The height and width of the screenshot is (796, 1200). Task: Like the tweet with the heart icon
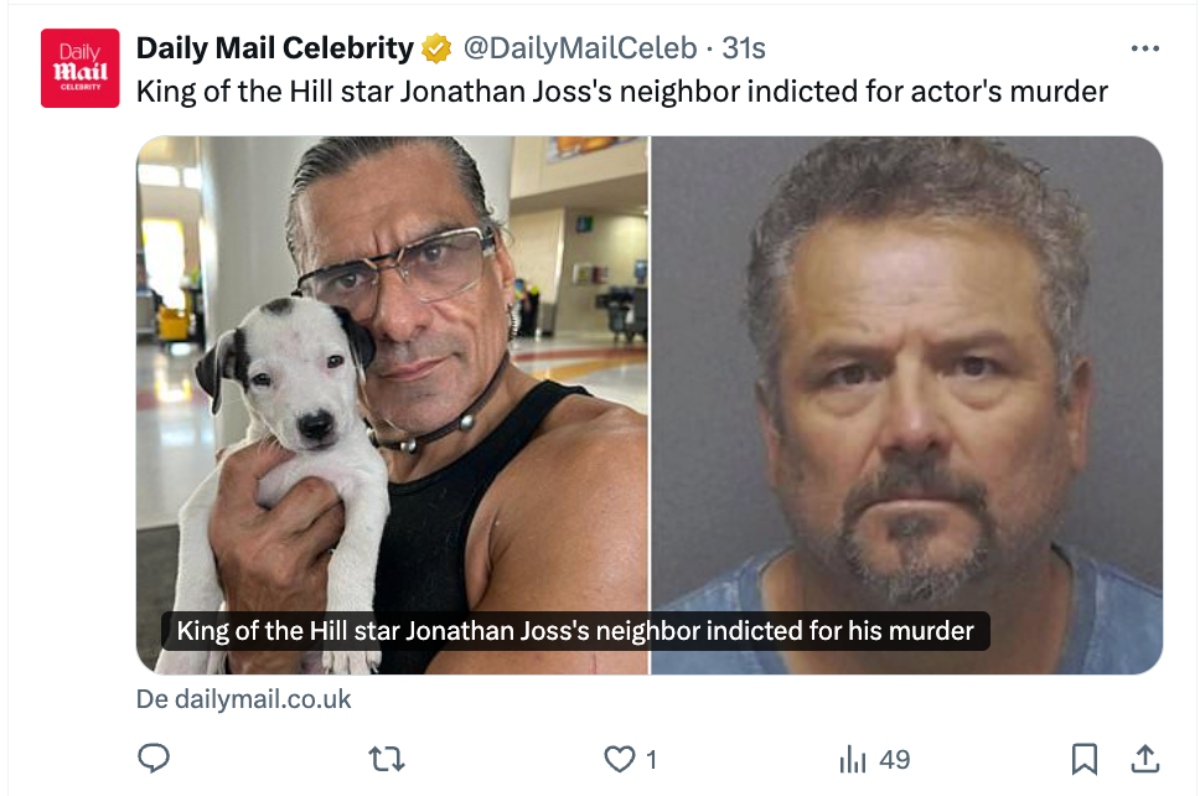pyautogui.click(x=620, y=760)
